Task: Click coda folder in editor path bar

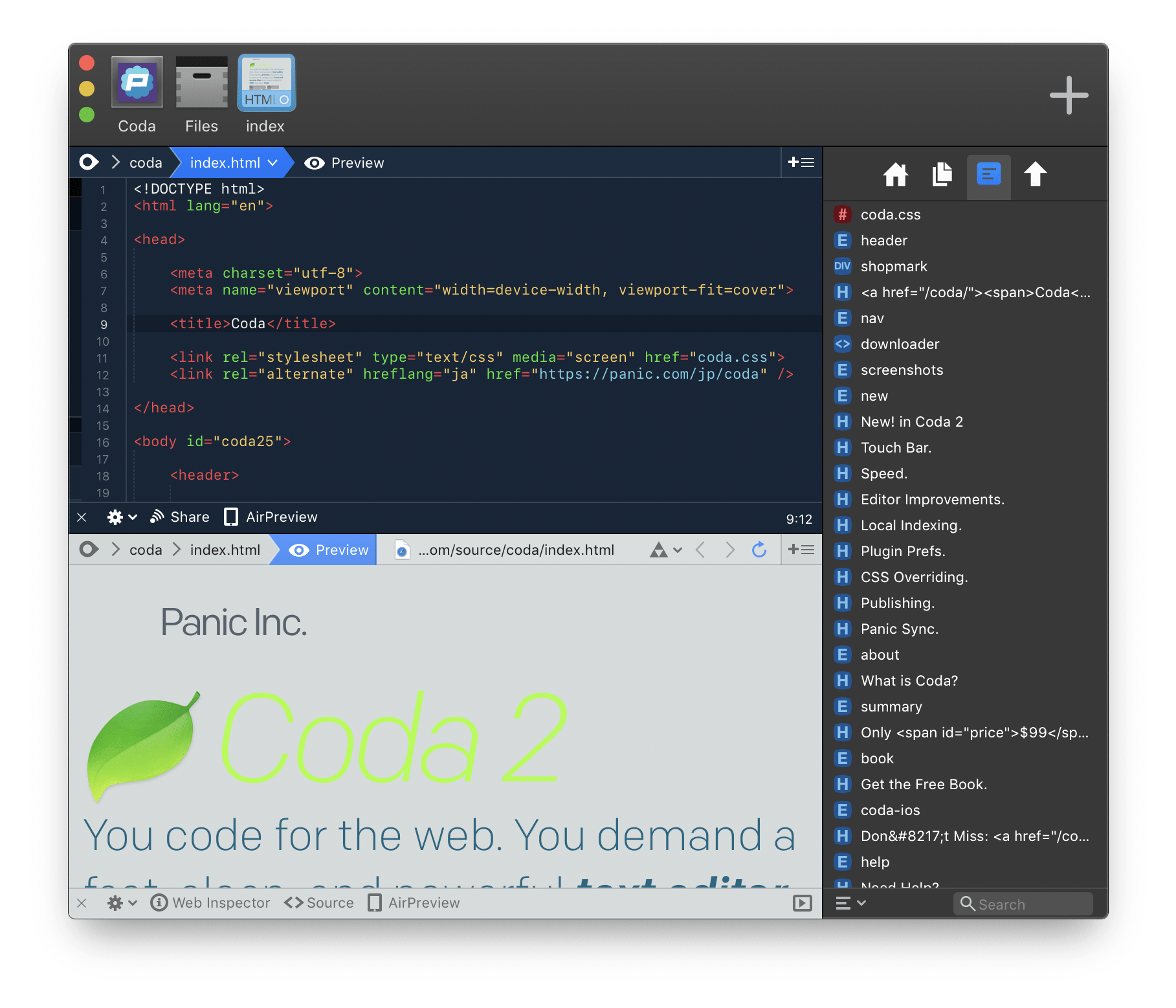Action: (146, 162)
